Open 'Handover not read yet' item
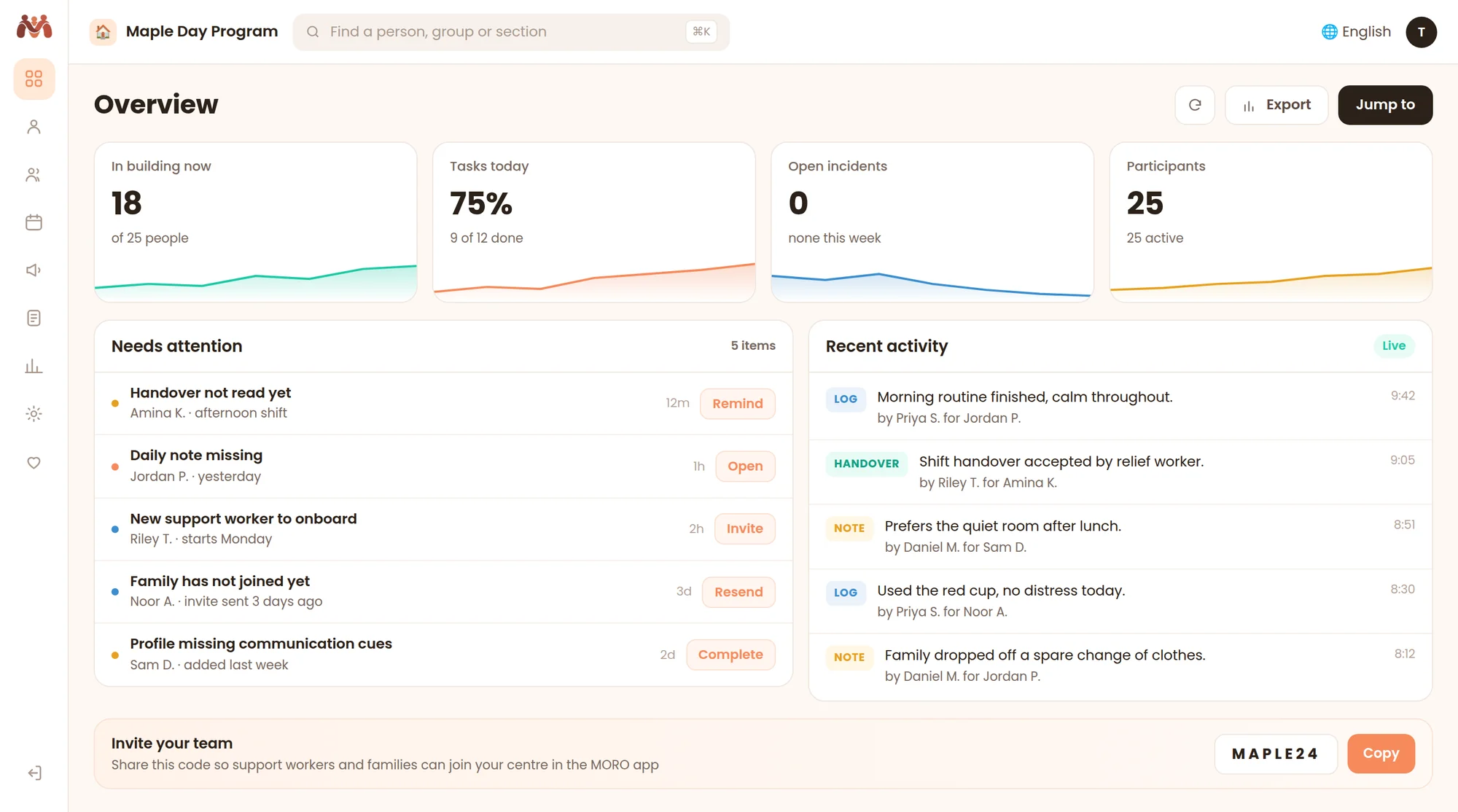 [443, 404]
